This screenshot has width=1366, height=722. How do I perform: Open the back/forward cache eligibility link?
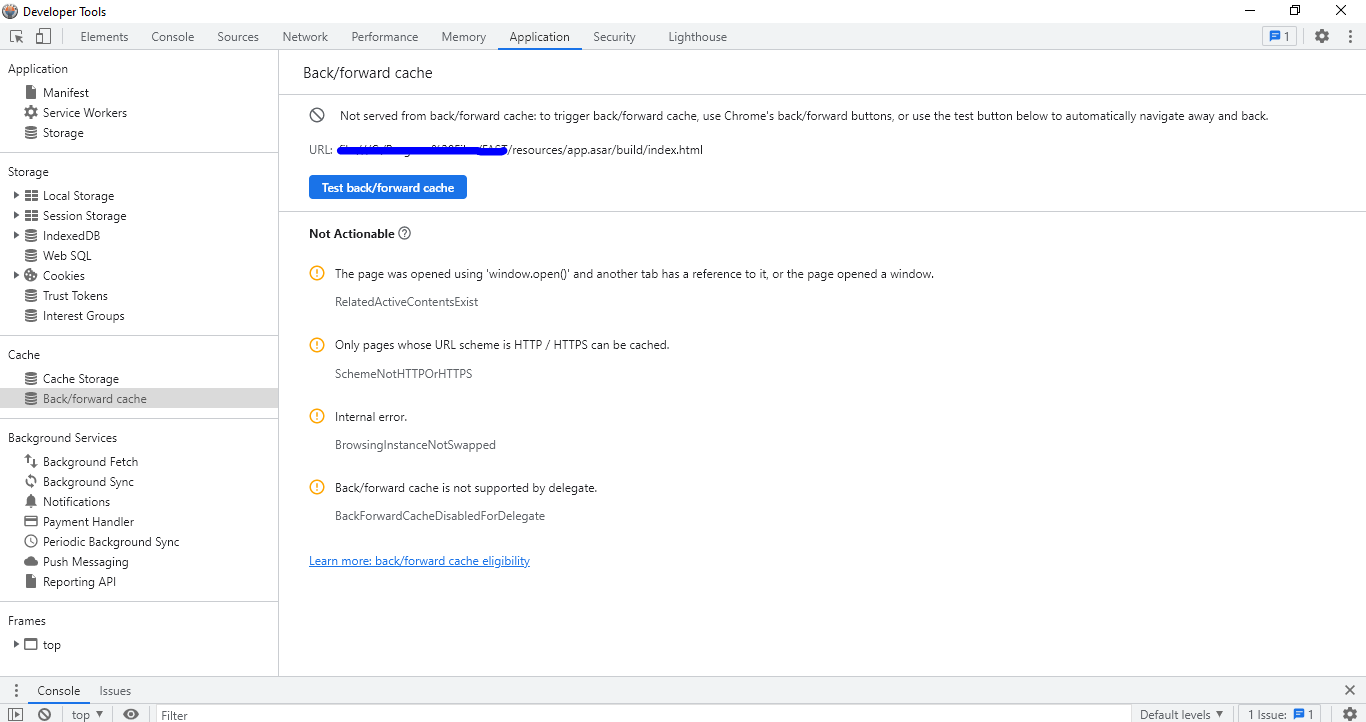(x=419, y=560)
